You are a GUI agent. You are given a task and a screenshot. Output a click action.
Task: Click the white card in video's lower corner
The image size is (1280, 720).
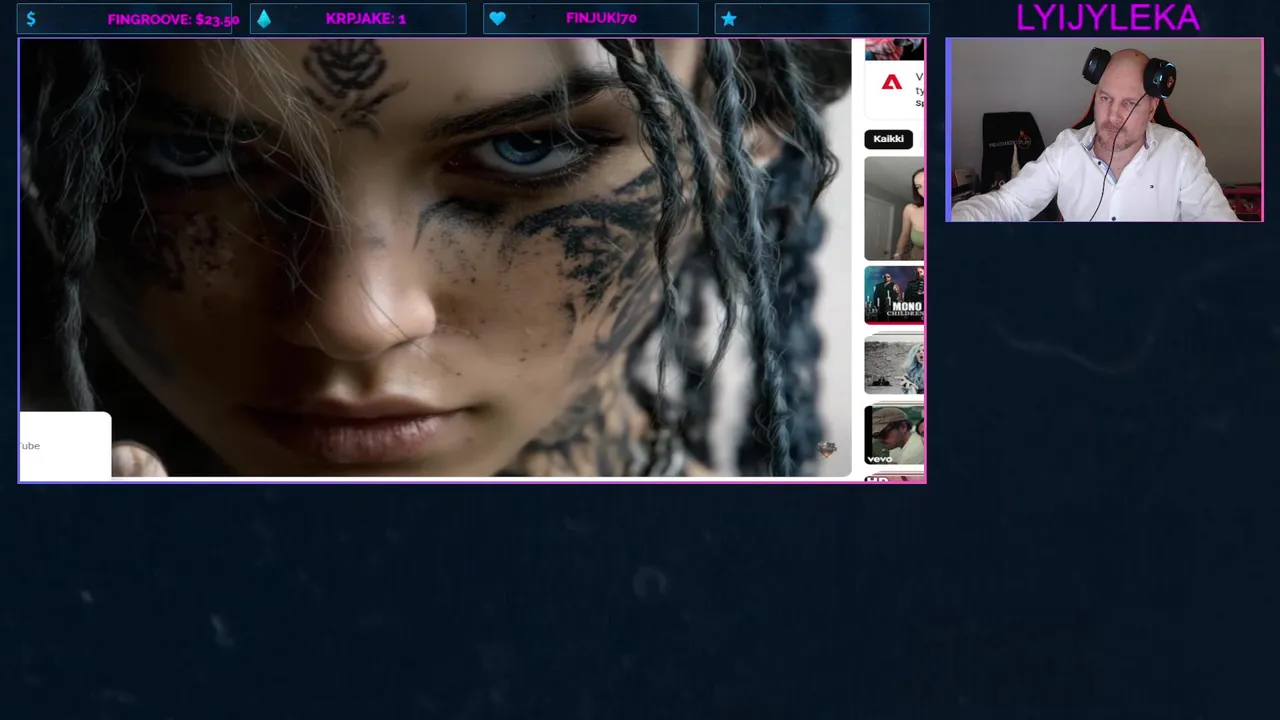[65, 445]
